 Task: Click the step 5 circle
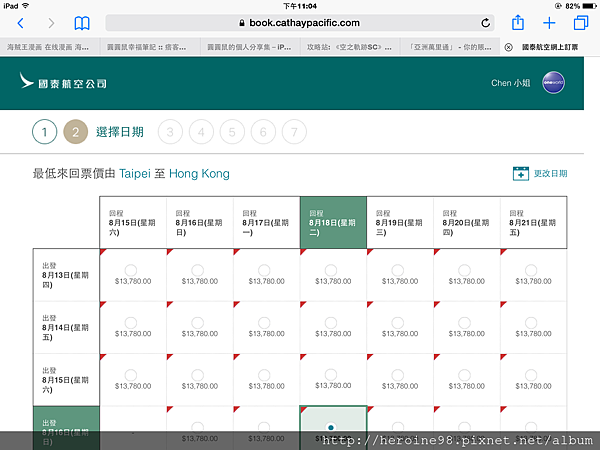(x=232, y=132)
